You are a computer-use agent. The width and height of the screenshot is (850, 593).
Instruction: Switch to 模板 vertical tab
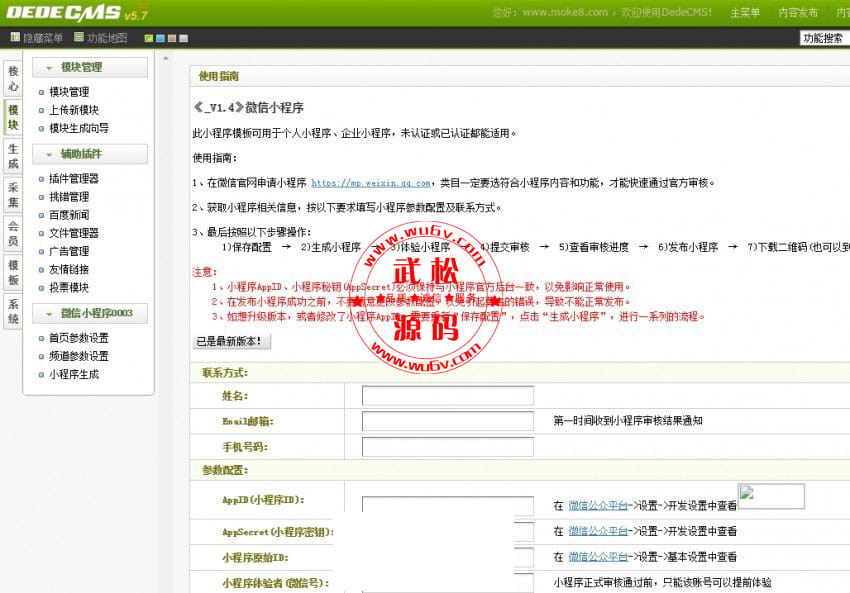[x=13, y=272]
